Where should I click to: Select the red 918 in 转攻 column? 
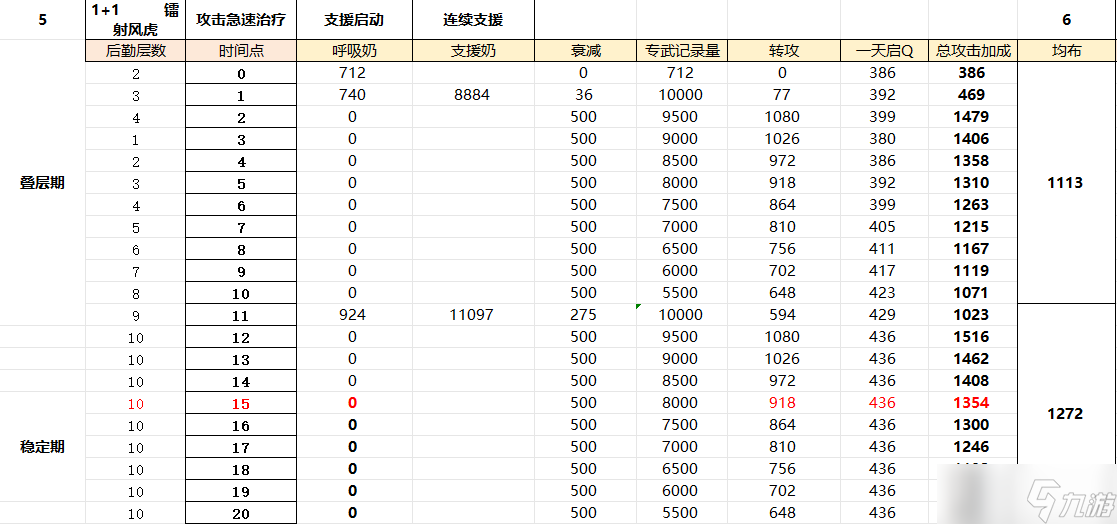click(x=783, y=403)
